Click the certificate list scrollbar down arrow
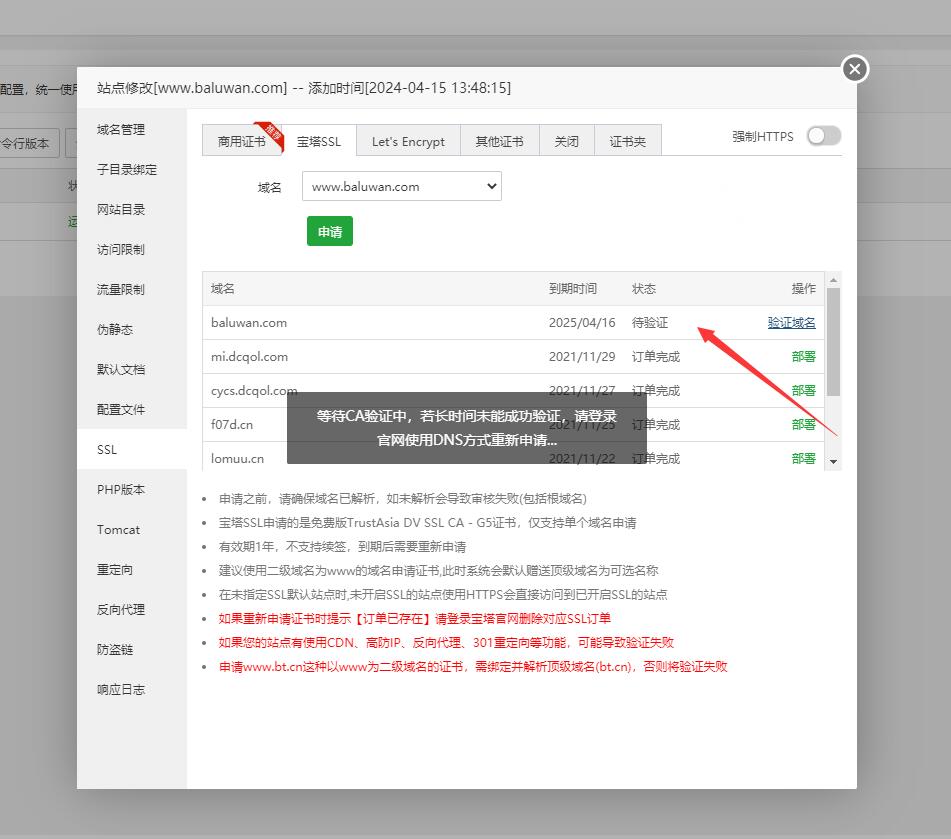The width and height of the screenshot is (951, 839). coord(833,462)
